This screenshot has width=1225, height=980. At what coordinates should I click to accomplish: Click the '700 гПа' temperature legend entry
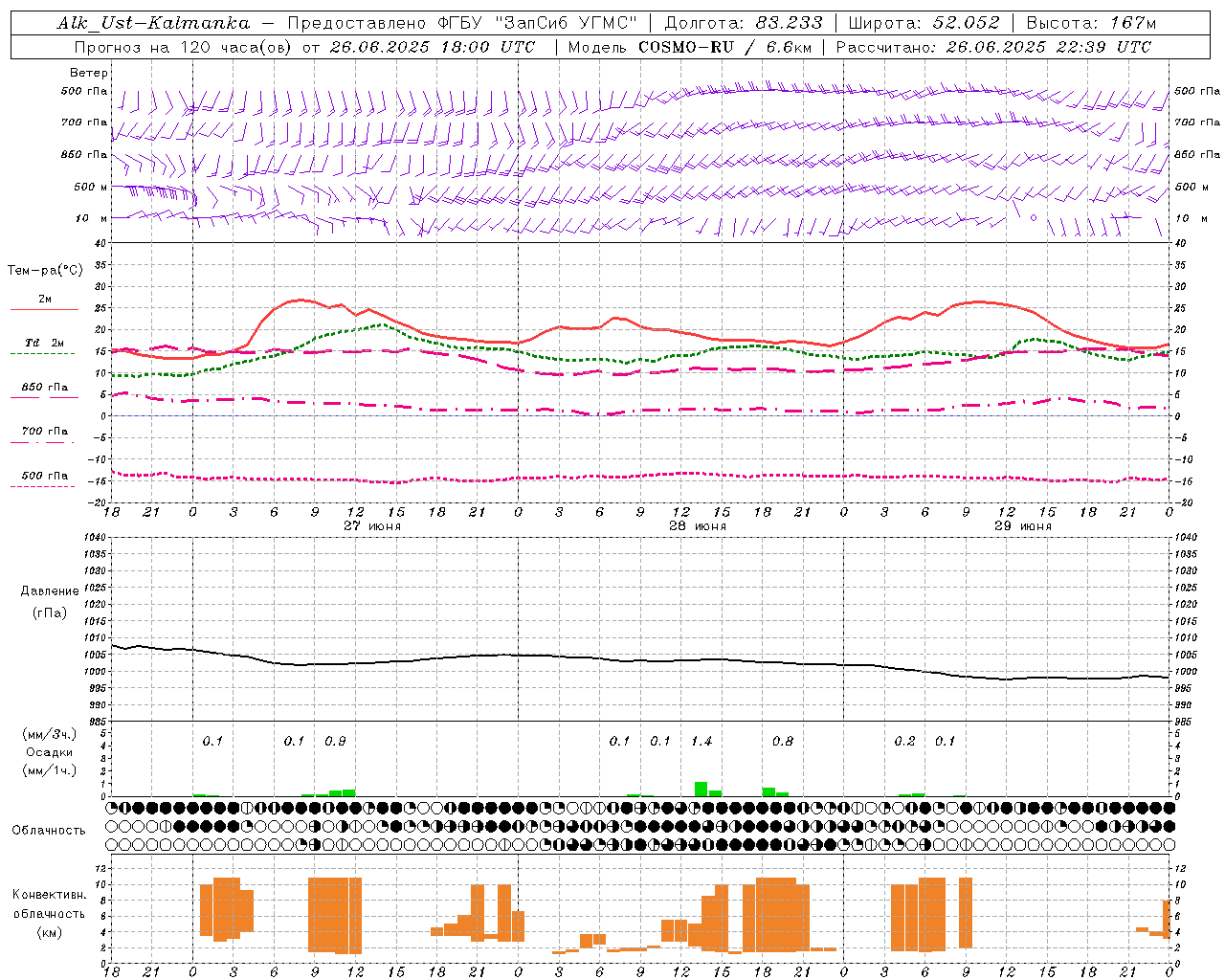point(45,432)
